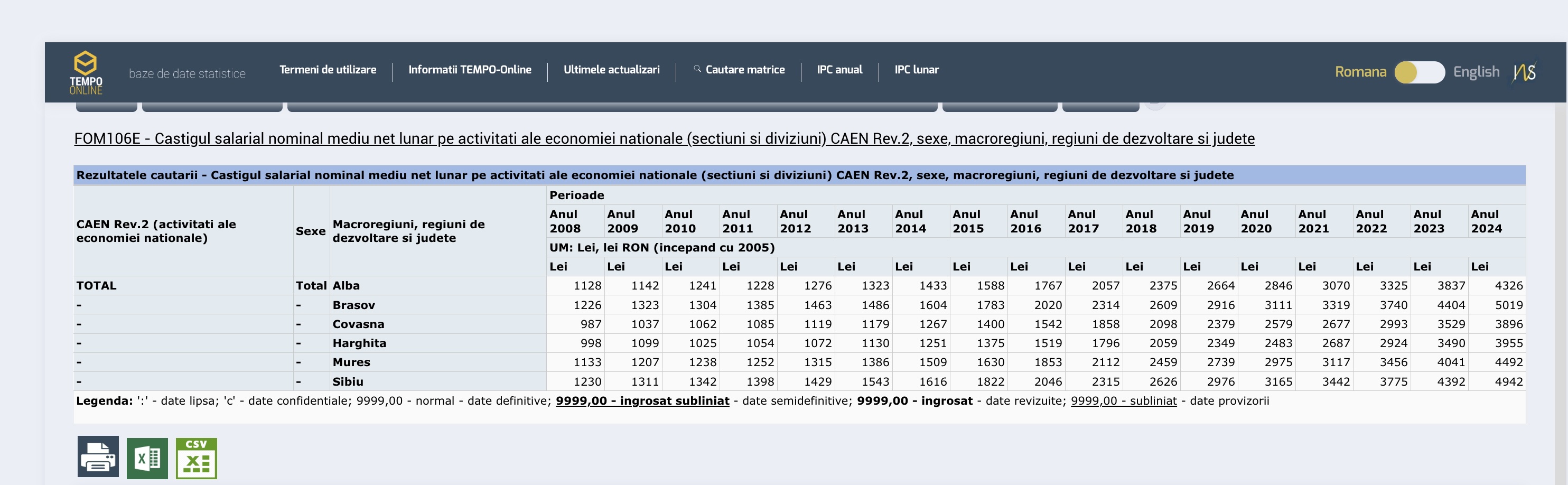This screenshot has height=485, width=1568.
Task: Select the Romana language label
Action: pos(1360,72)
